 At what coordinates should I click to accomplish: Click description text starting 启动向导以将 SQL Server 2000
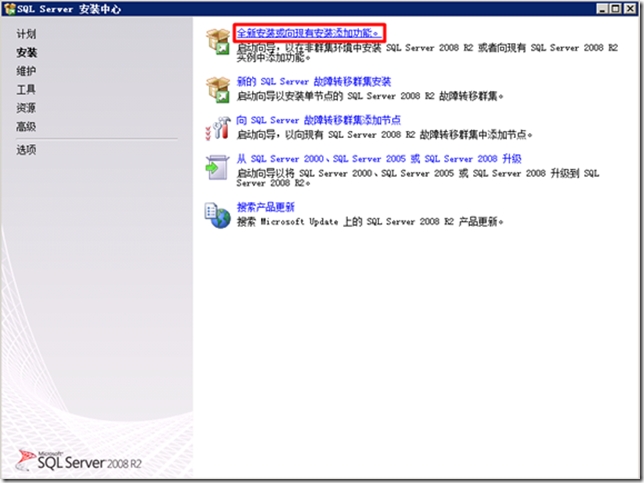418,177
